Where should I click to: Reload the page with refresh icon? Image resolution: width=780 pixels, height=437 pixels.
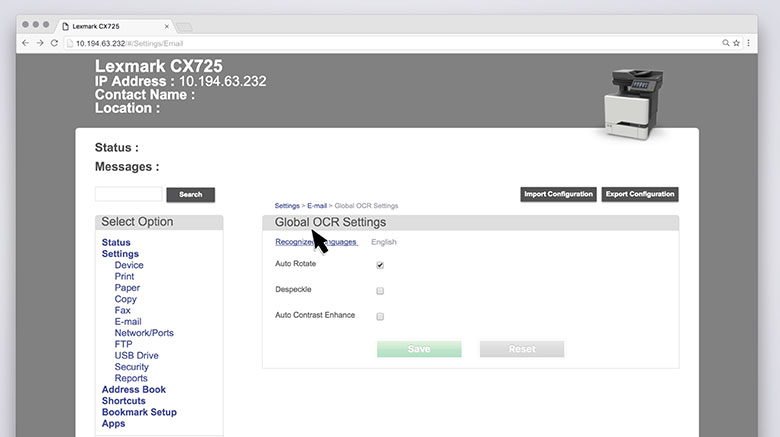coord(54,43)
